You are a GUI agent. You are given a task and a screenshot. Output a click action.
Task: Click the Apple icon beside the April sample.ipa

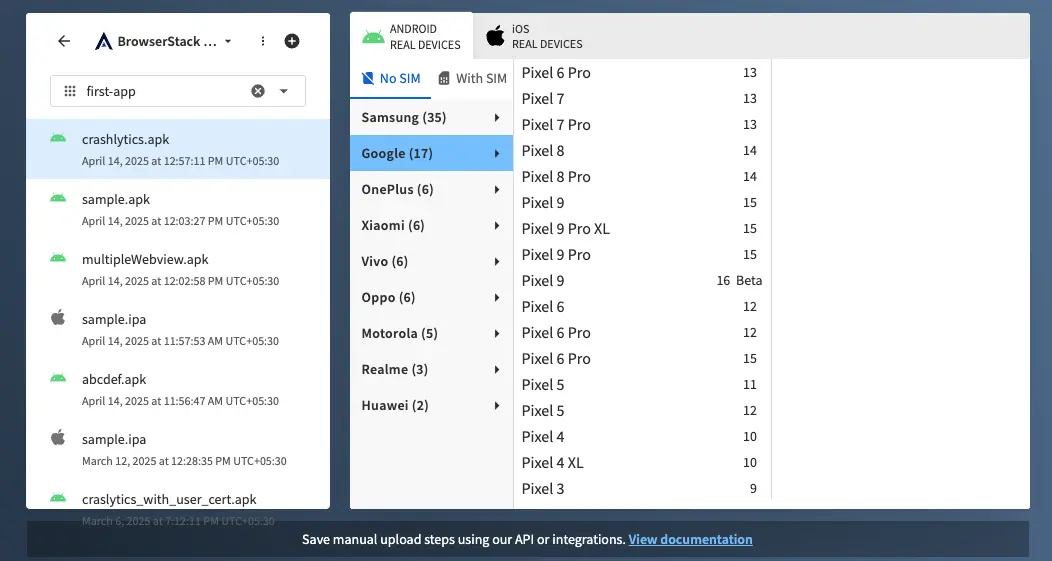[58, 318]
